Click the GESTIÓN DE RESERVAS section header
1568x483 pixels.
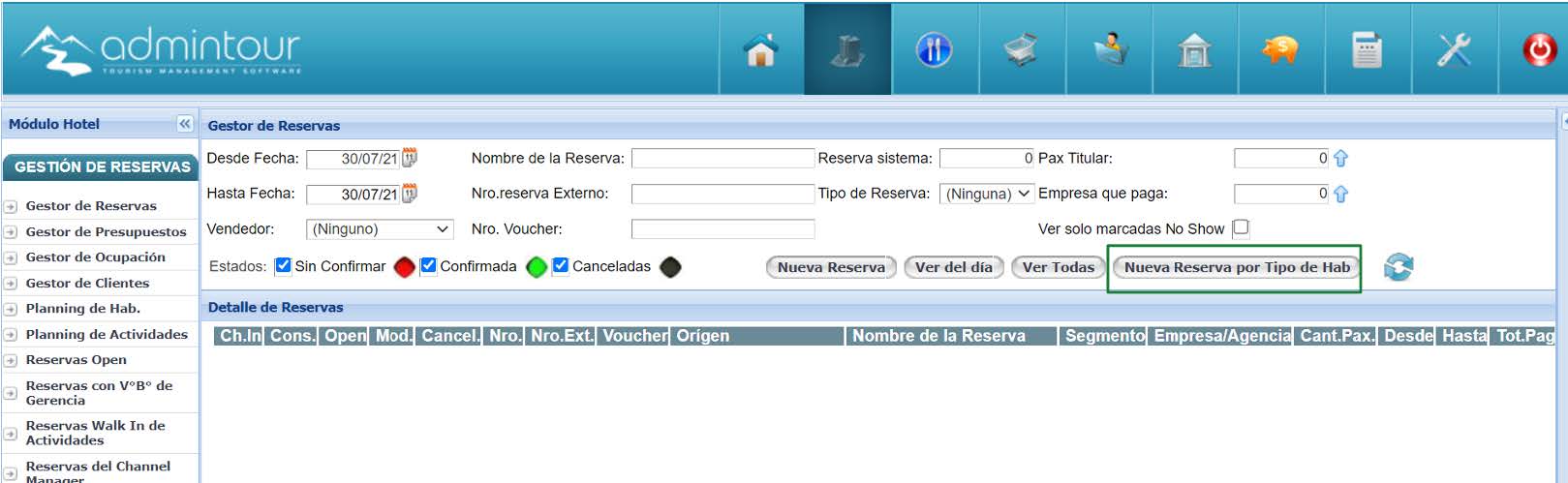[102, 166]
